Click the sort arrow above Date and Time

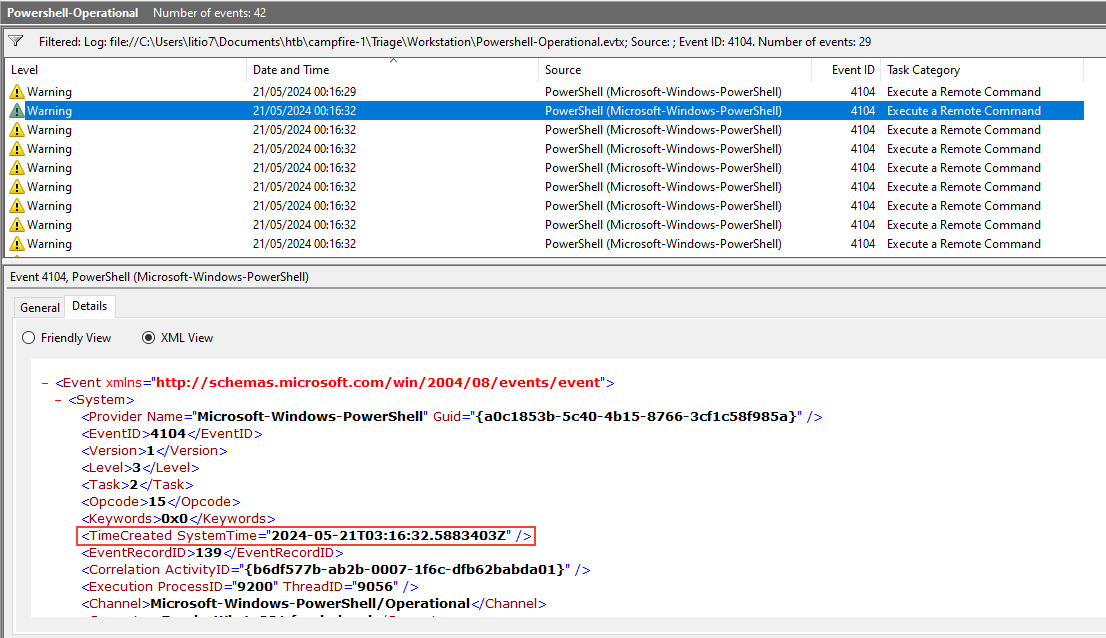(x=394, y=61)
